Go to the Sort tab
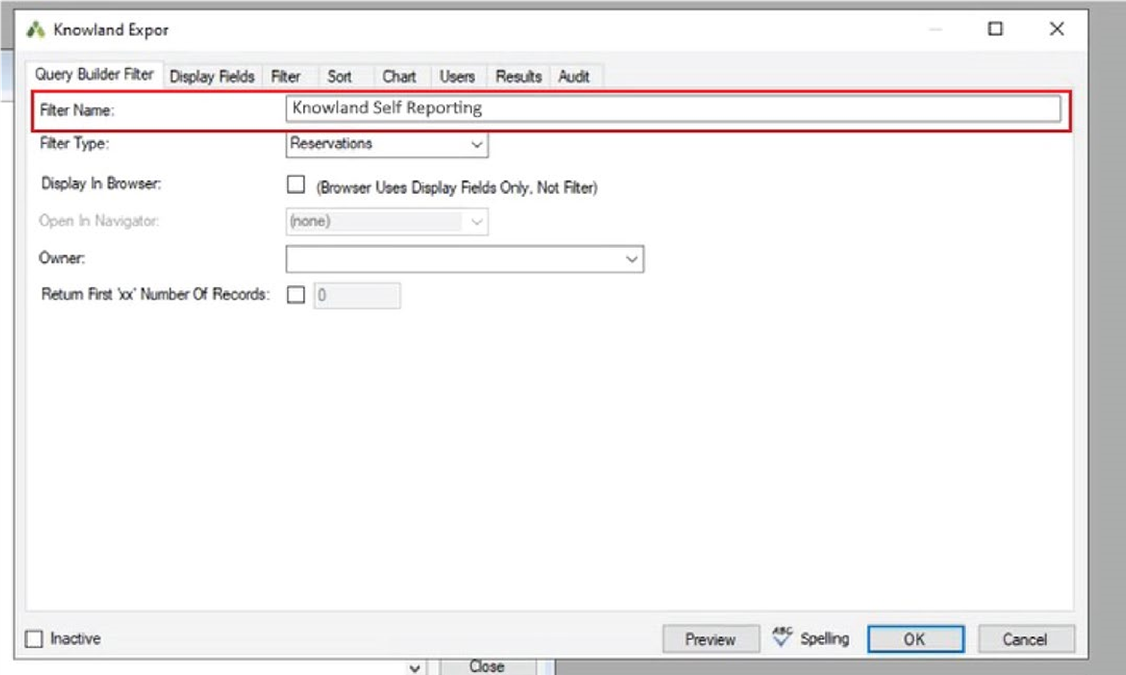The height and width of the screenshot is (675, 1126). click(340, 77)
